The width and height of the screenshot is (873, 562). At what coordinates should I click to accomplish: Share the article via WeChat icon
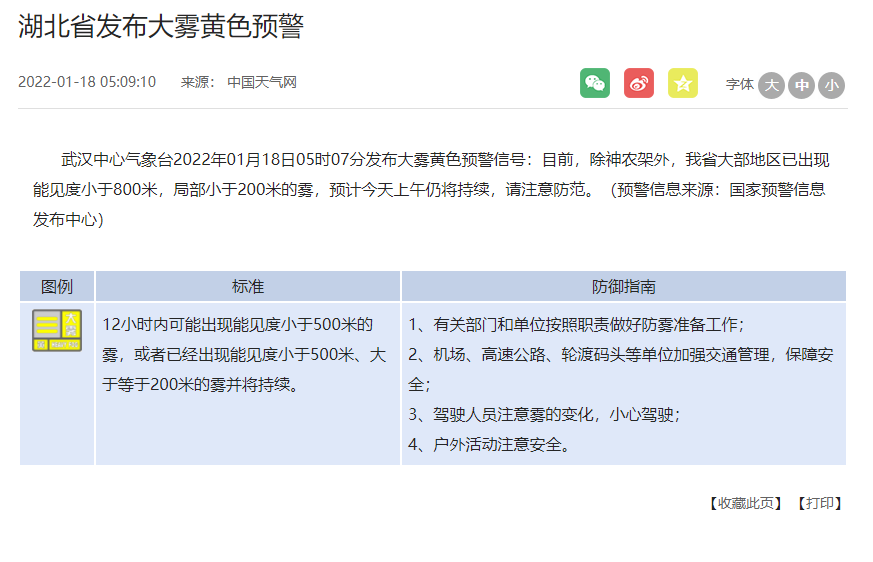(x=594, y=83)
